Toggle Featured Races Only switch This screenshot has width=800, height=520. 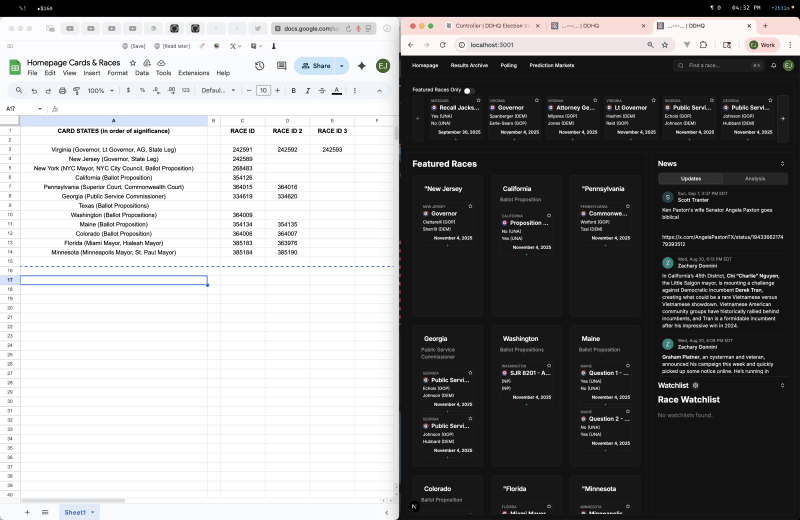coord(469,90)
